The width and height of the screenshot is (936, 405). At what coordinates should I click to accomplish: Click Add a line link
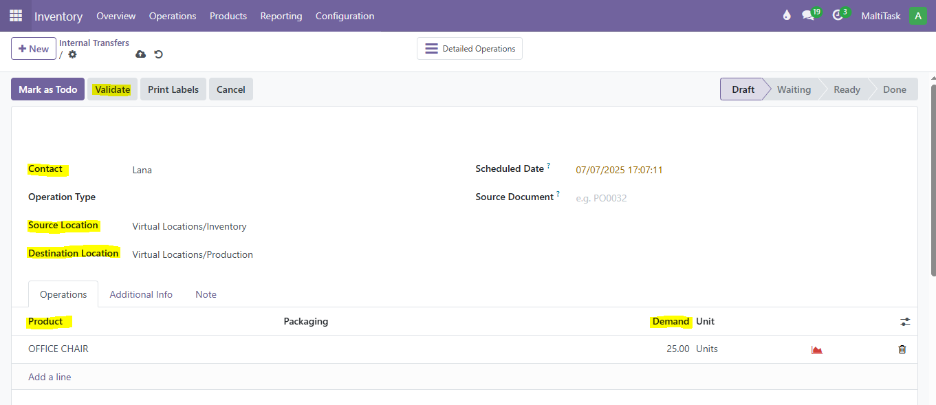point(50,377)
